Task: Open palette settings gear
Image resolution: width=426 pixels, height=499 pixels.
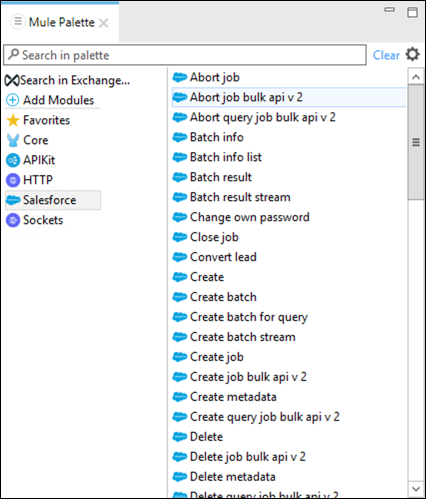Action: point(413,54)
